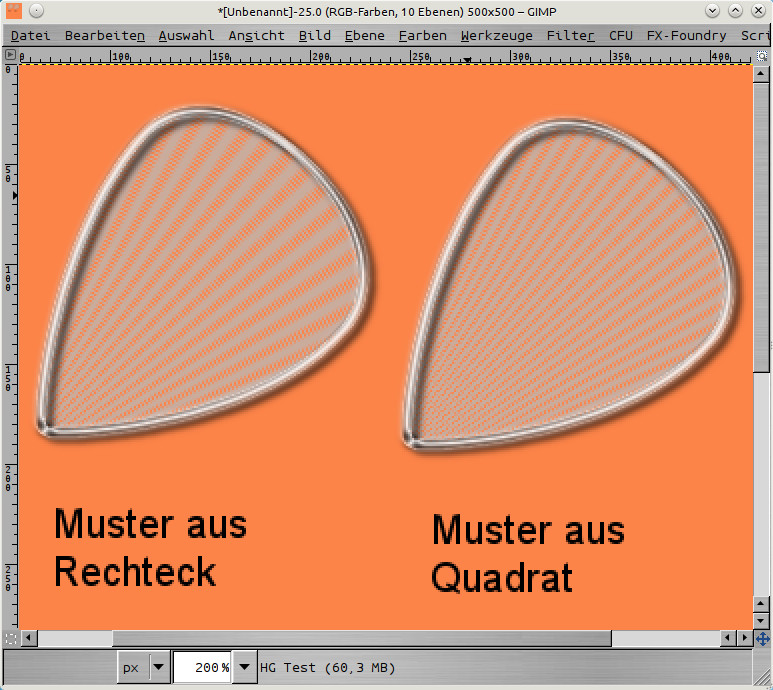
Task: Click the 'Muster aus Quadrat' text on canvas
Action: pos(527,553)
